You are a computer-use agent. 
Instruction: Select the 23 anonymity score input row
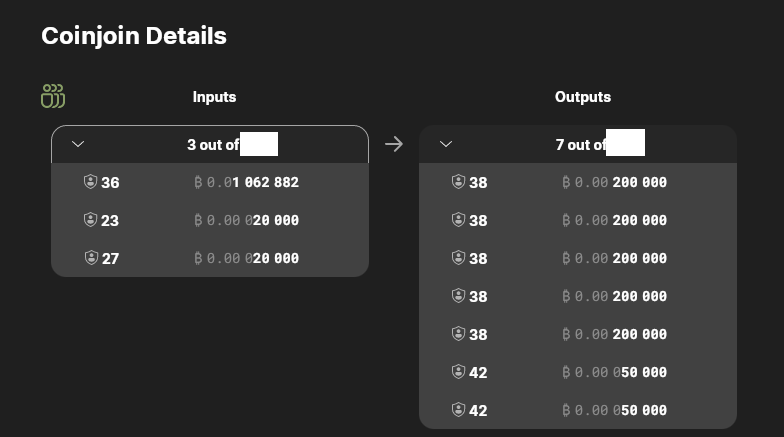click(x=210, y=220)
